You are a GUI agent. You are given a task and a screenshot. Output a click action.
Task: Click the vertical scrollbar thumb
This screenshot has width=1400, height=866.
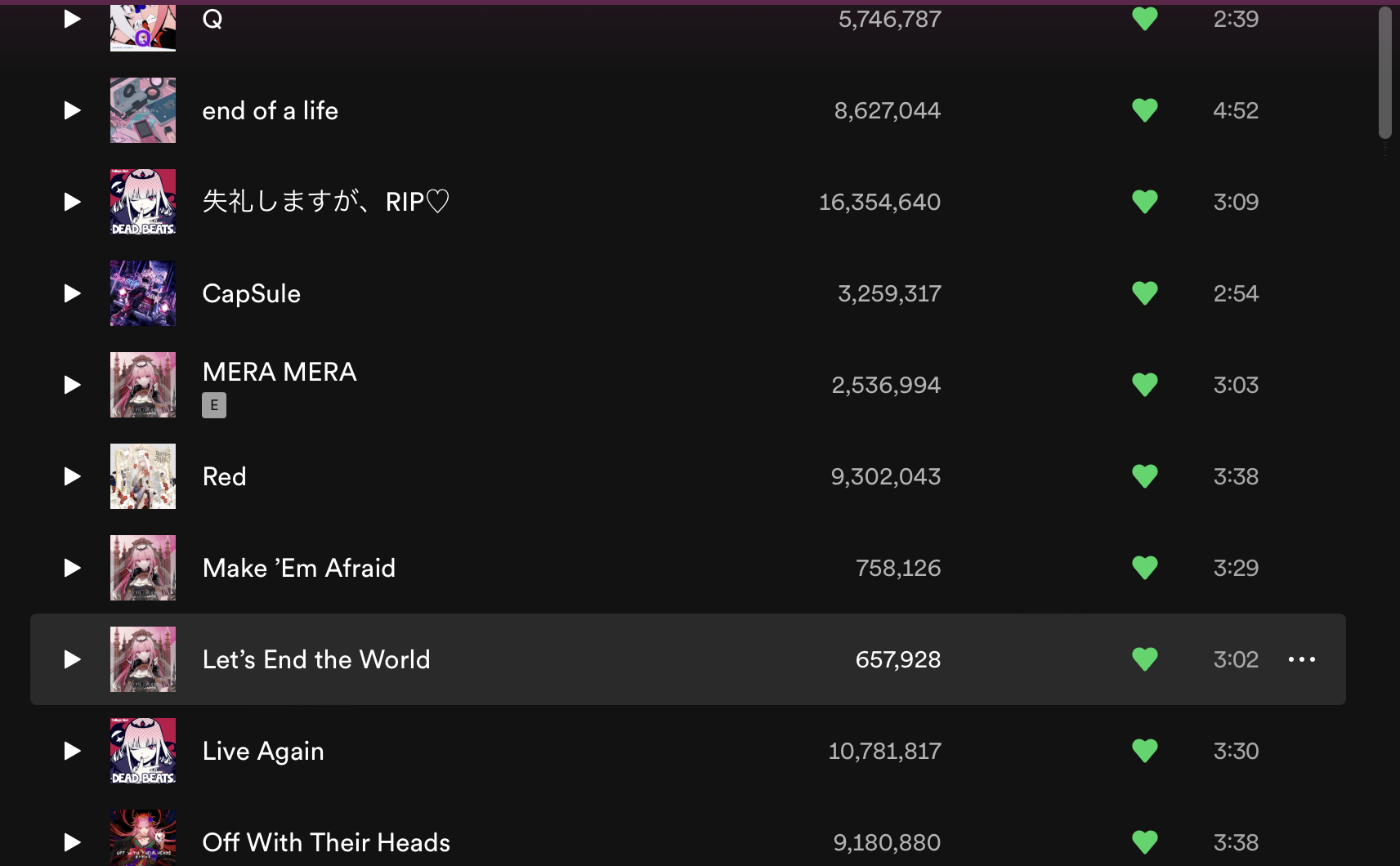[1384, 74]
